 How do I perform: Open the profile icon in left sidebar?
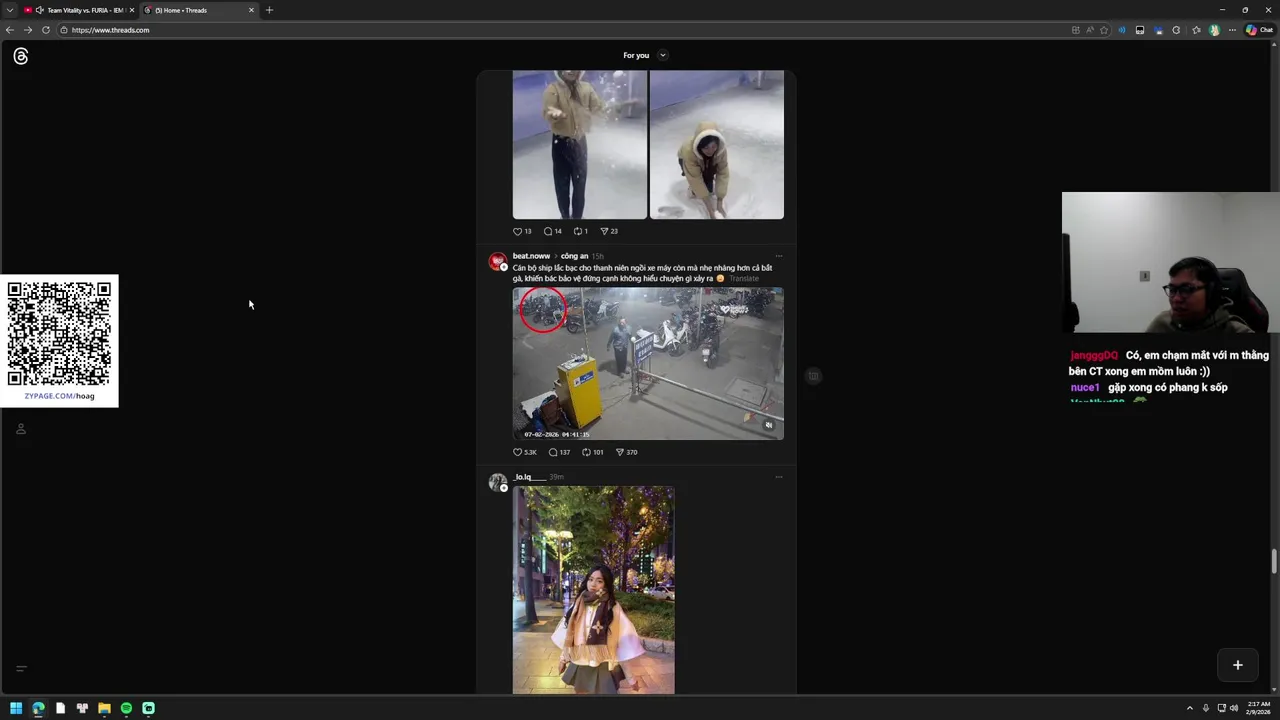[x=20, y=429]
